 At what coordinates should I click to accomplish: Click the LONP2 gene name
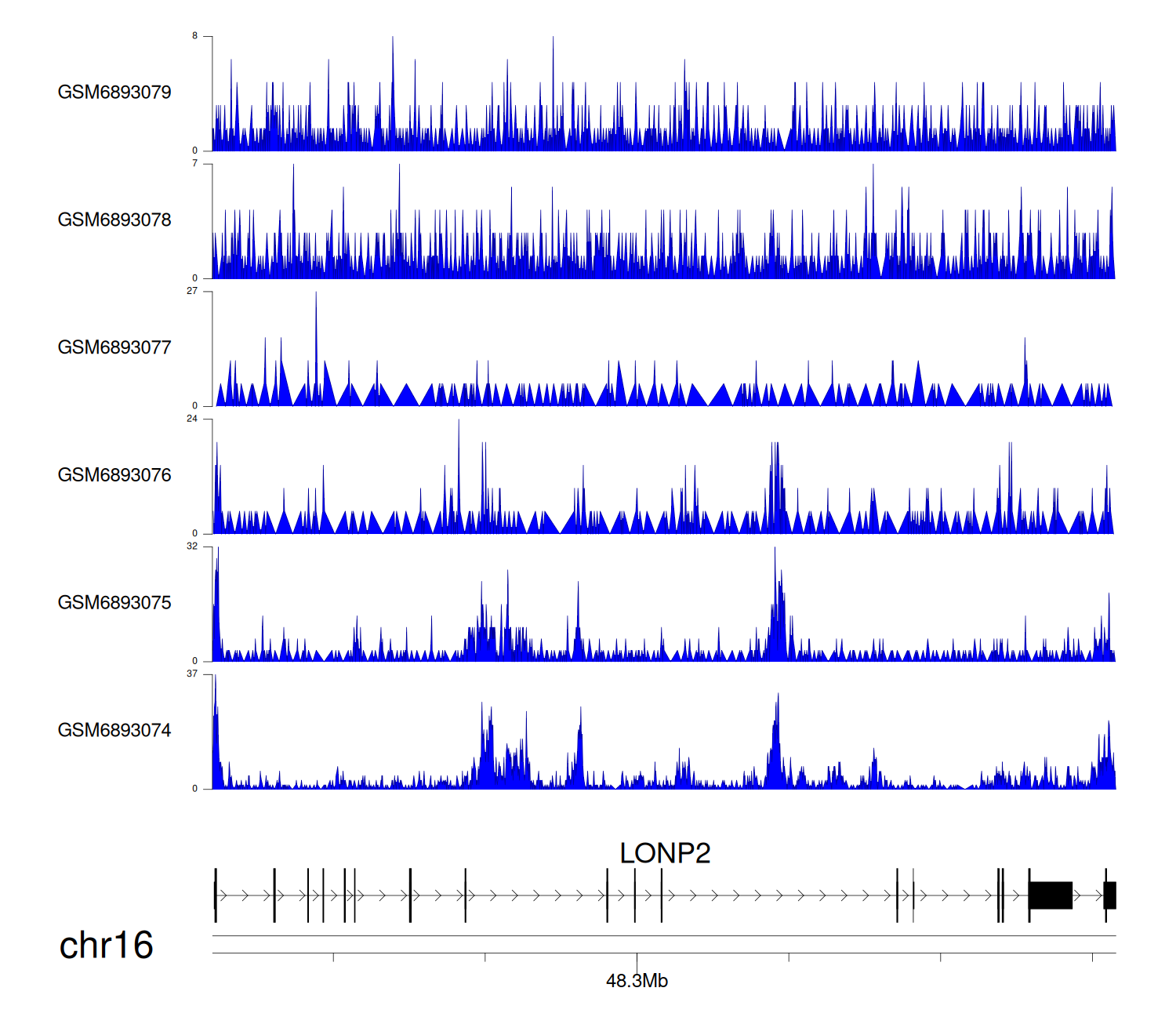coord(665,853)
